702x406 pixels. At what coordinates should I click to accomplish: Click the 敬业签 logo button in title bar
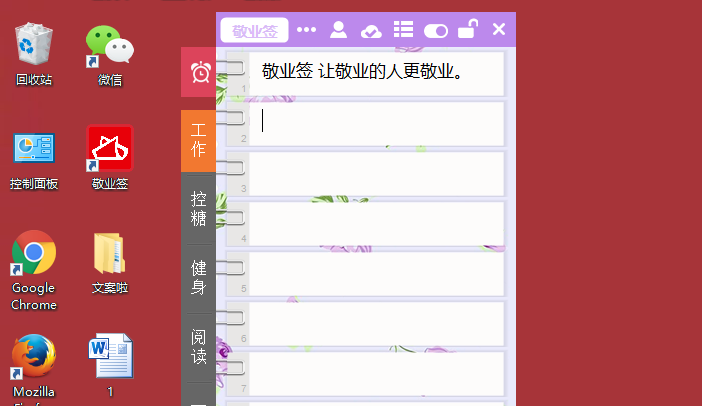click(254, 30)
